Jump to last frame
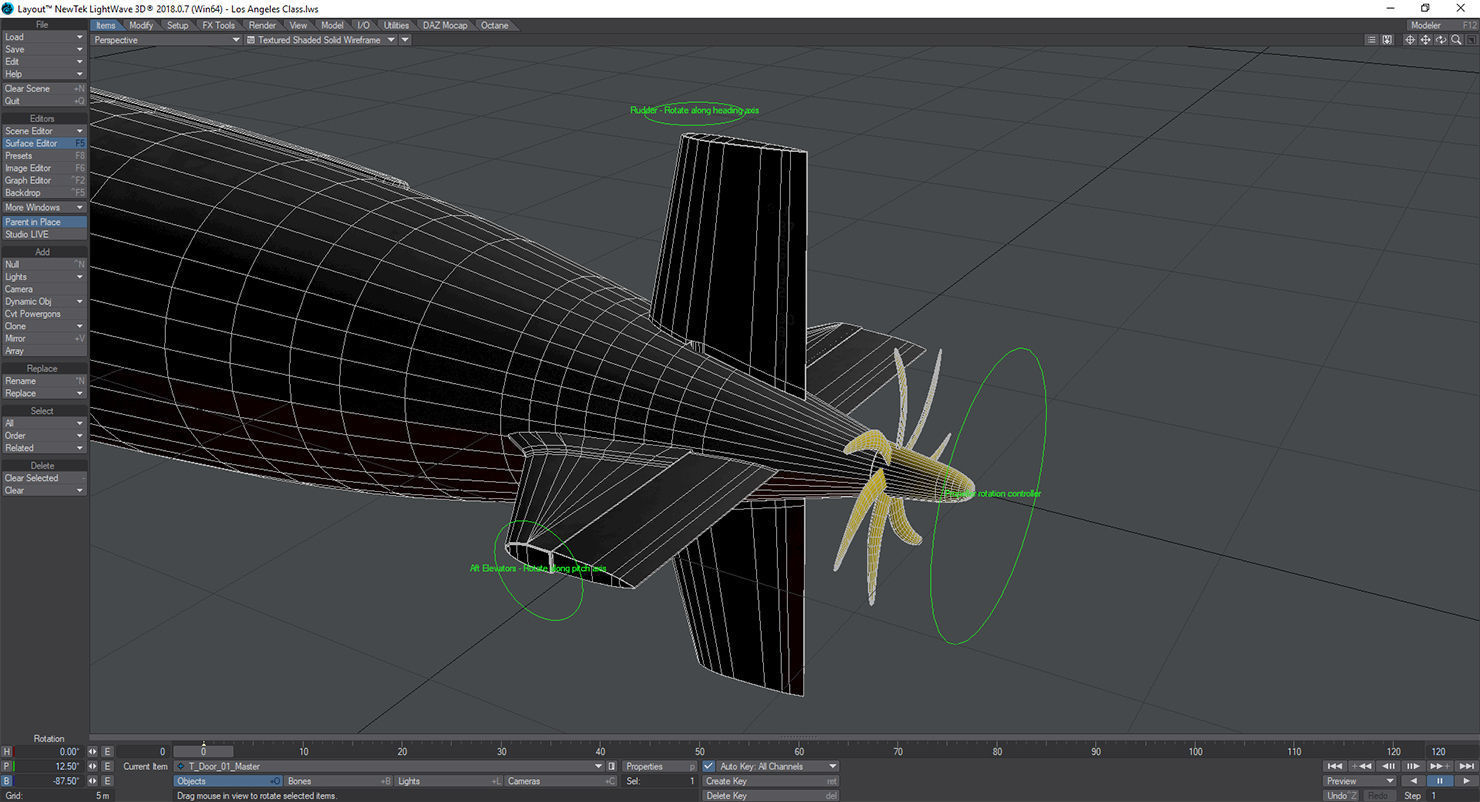Screen dimensions: 1480x802 click(x=1465, y=766)
